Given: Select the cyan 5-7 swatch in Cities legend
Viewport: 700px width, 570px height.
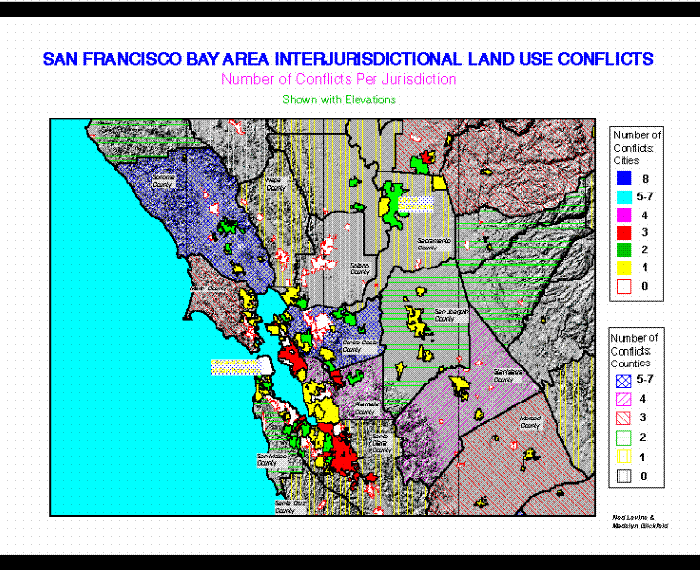Looking at the screenshot, I should pyautogui.click(x=624, y=197).
